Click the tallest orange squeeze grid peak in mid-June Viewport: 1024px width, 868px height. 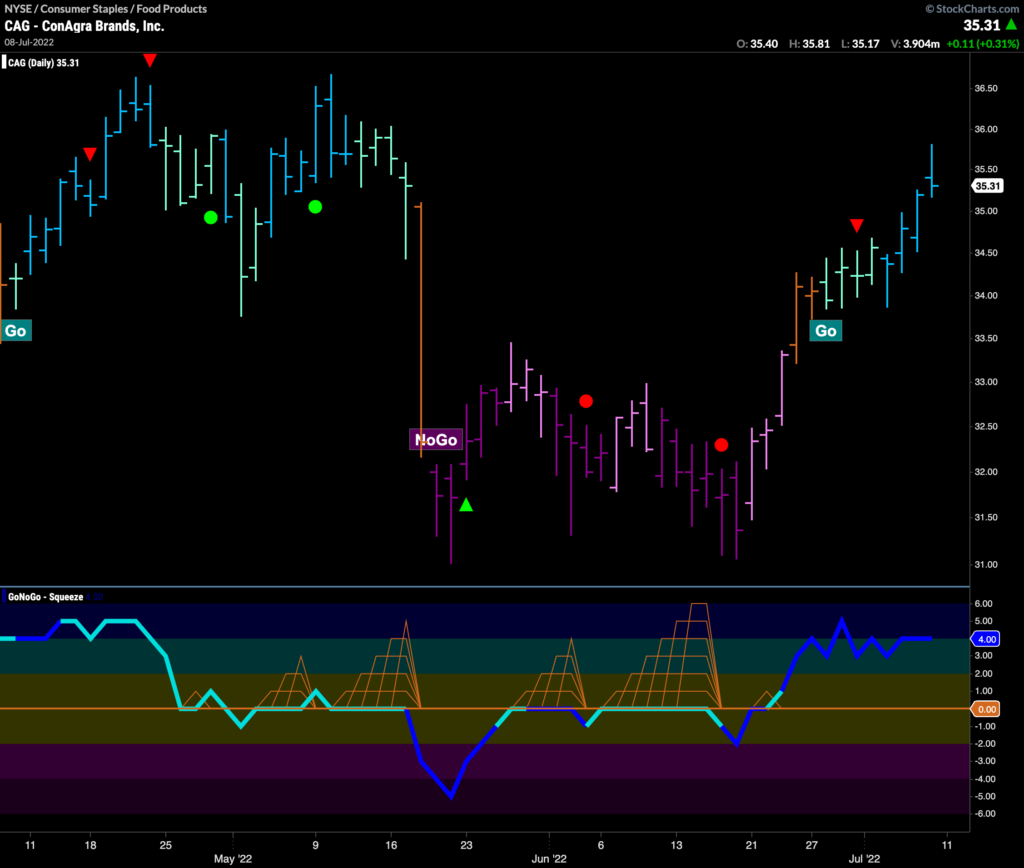point(699,605)
